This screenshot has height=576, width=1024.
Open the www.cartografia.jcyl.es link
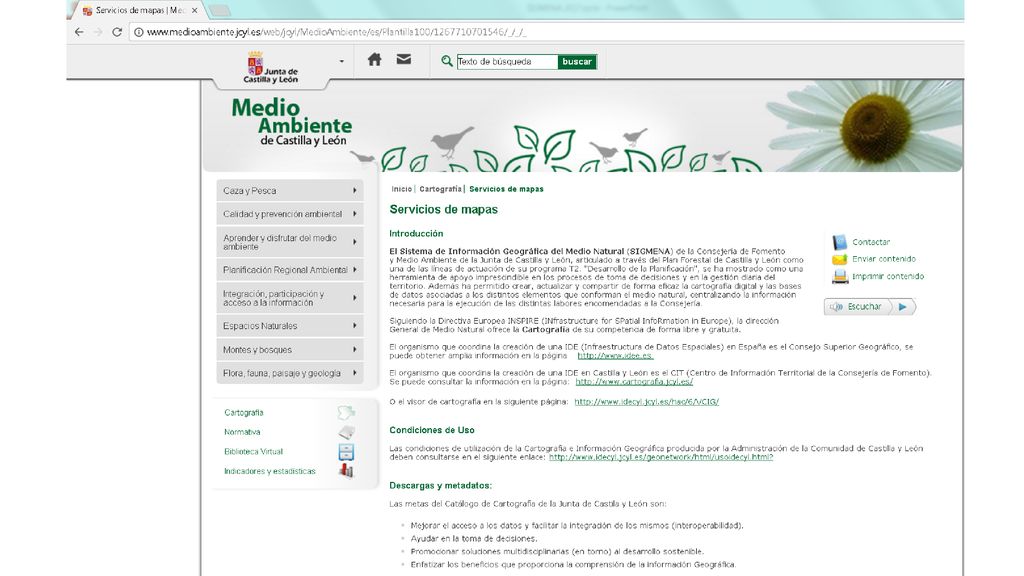pos(634,381)
